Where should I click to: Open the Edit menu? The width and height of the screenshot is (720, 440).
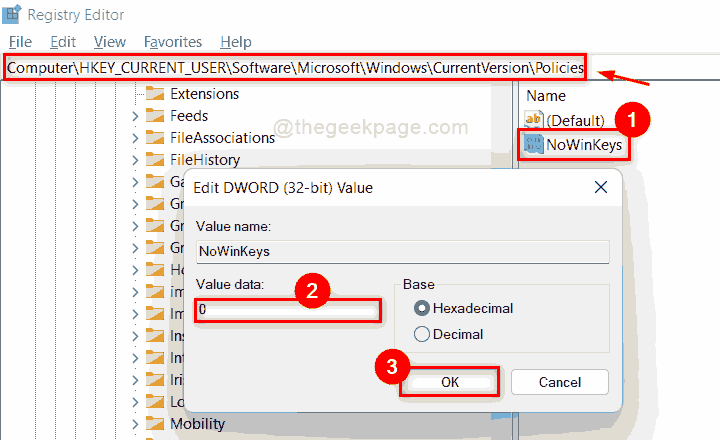coord(62,42)
